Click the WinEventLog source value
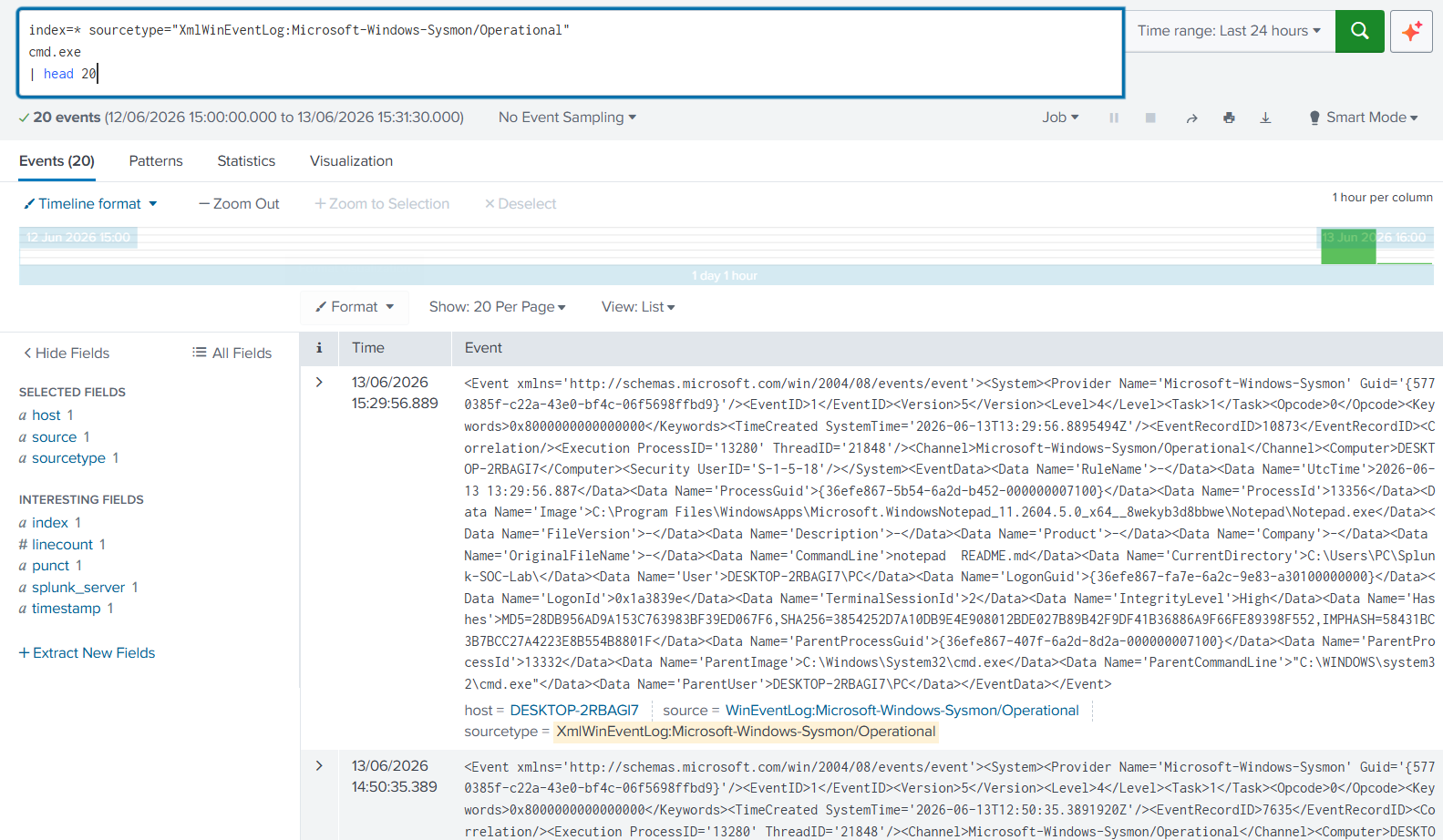The height and width of the screenshot is (840, 1443). (902, 711)
